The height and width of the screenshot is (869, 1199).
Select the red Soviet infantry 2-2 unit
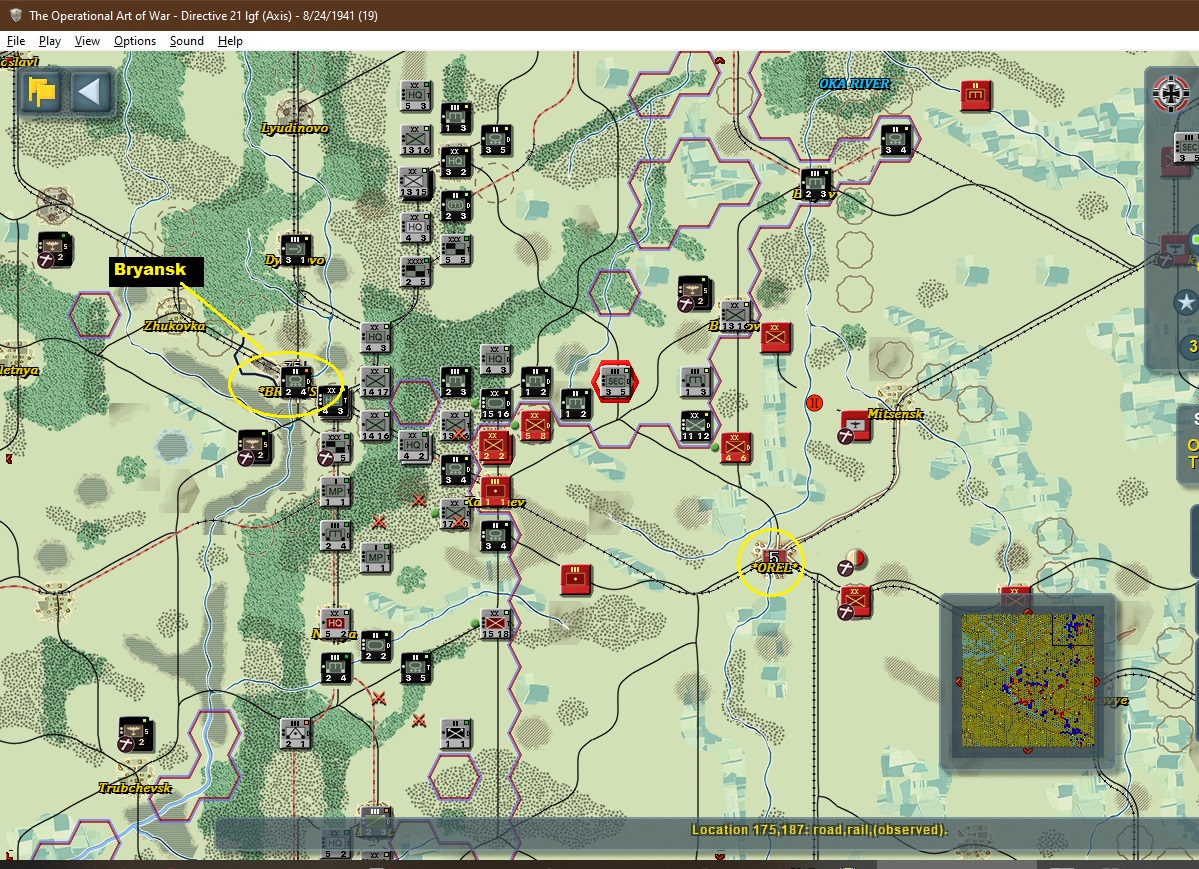click(494, 447)
